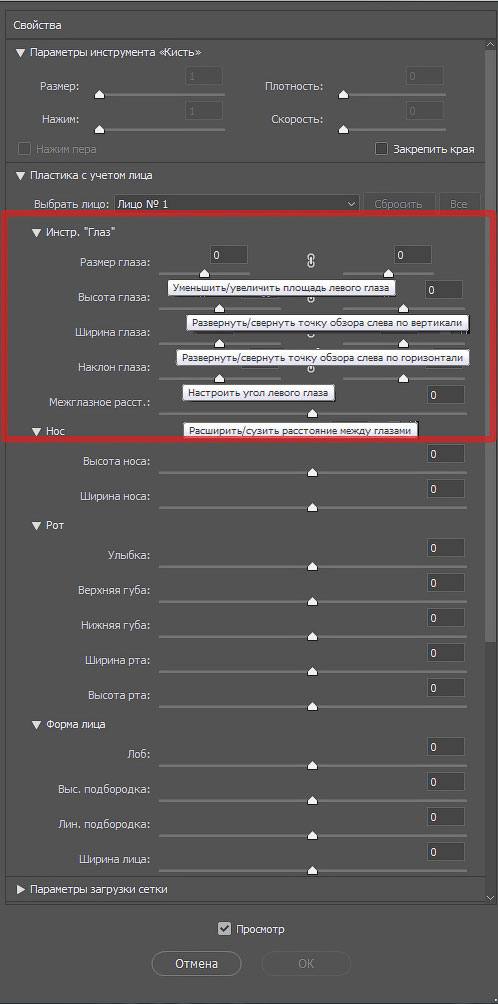This screenshot has width=498, height=1004.
Task: Click the left Размер глаза value field
Action: pyautogui.click(x=229, y=255)
